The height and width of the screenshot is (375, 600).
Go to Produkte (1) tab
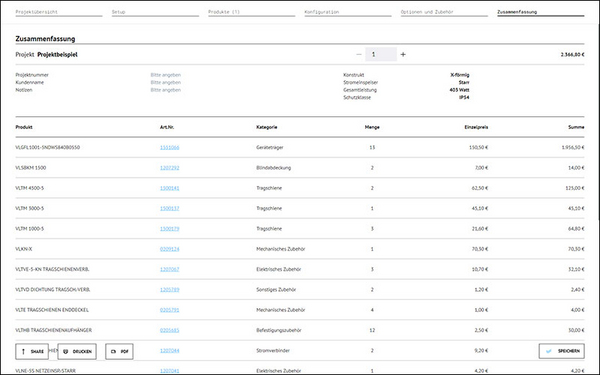tap(252, 12)
